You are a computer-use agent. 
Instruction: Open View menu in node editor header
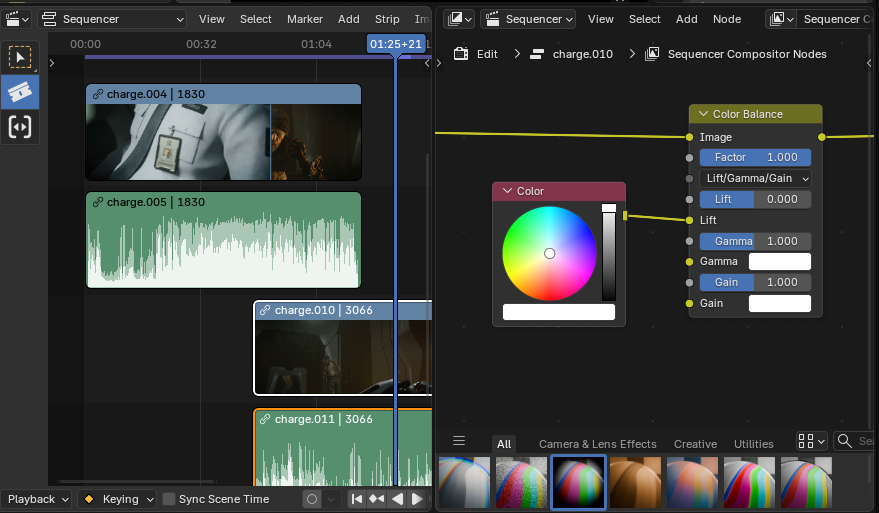(x=600, y=19)
